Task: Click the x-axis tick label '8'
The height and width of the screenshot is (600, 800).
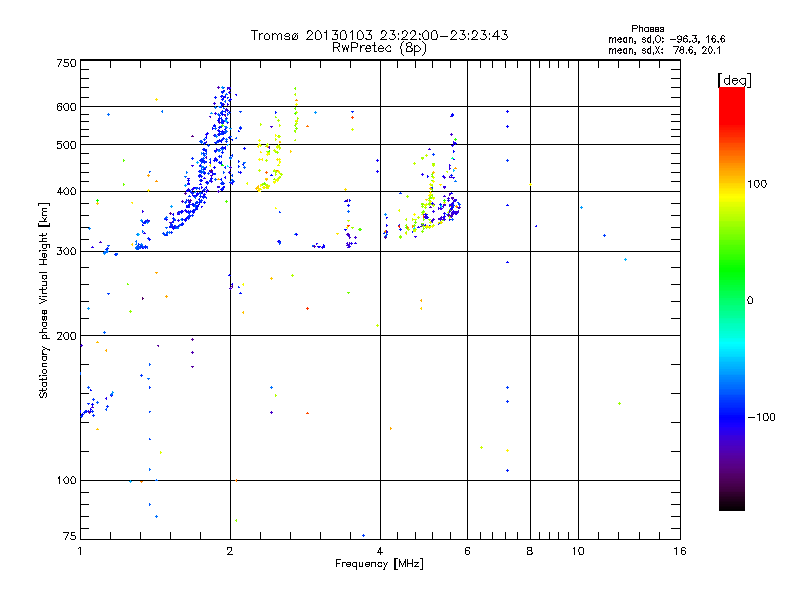Action: 530,551
